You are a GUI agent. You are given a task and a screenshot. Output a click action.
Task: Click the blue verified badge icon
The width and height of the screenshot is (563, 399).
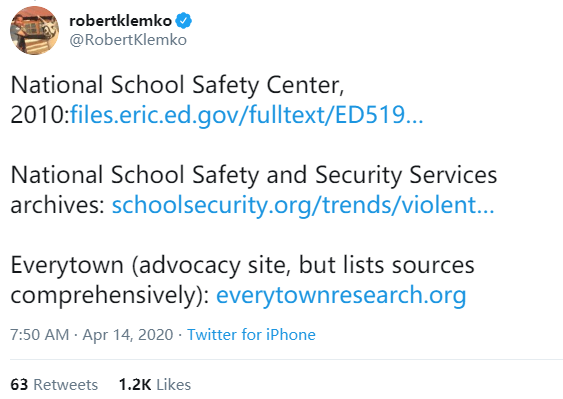183,20
